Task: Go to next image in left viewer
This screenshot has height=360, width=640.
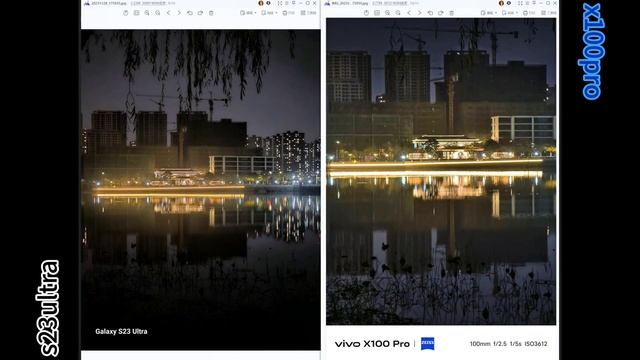Action: point(179,13)
